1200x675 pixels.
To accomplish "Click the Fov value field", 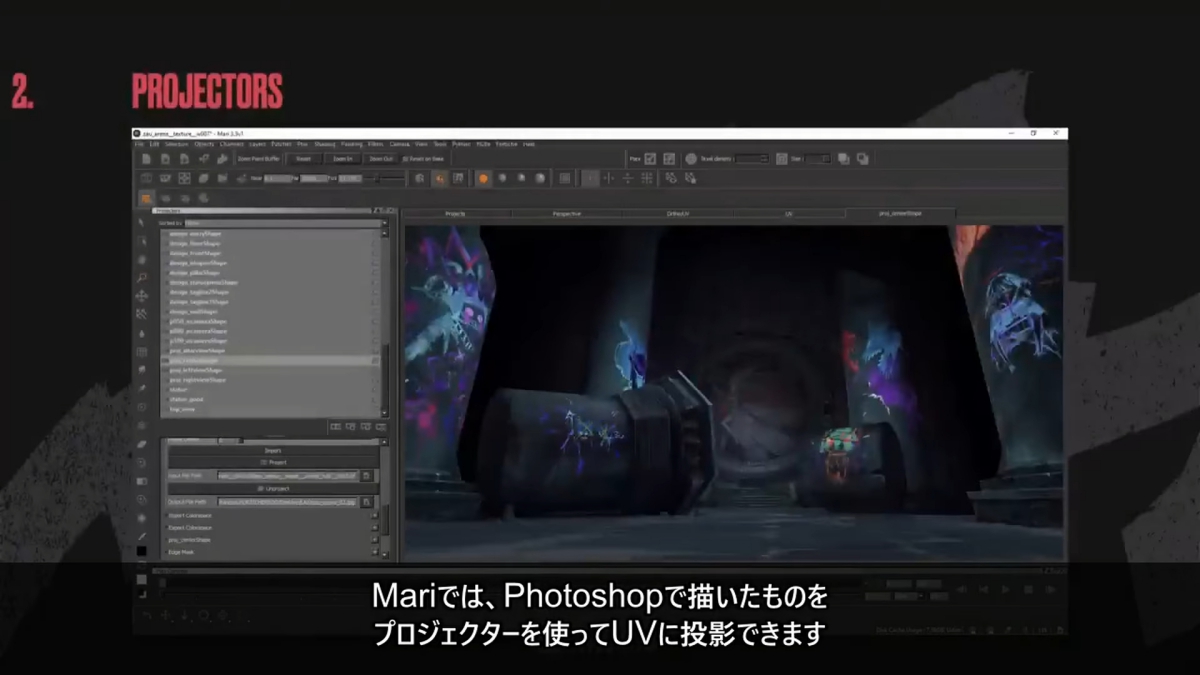I will (x=350, y=179).
